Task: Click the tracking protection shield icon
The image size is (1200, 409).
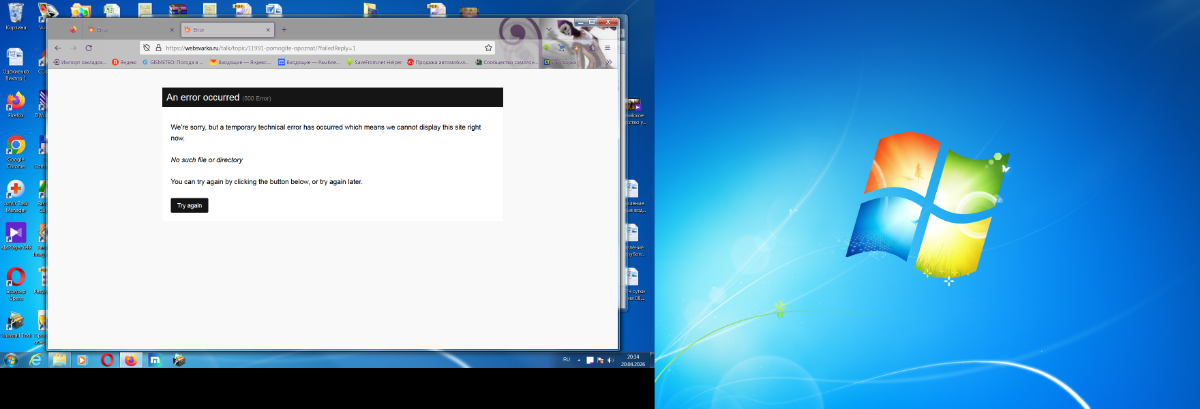Action: pos(146,47)
